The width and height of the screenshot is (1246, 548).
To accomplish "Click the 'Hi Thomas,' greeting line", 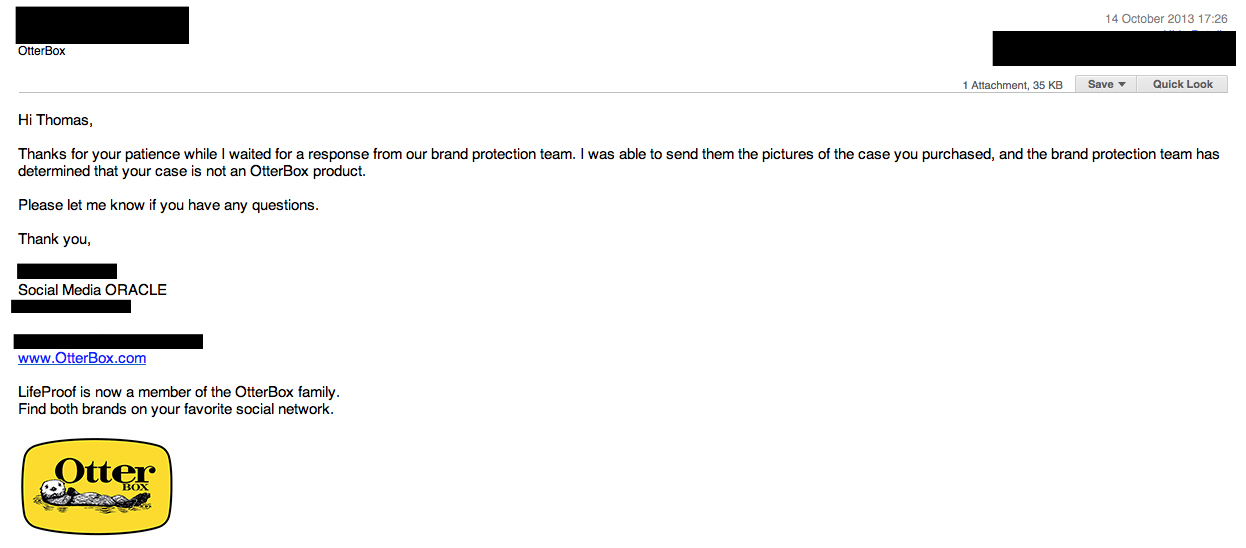I will (x=55, y=120).
